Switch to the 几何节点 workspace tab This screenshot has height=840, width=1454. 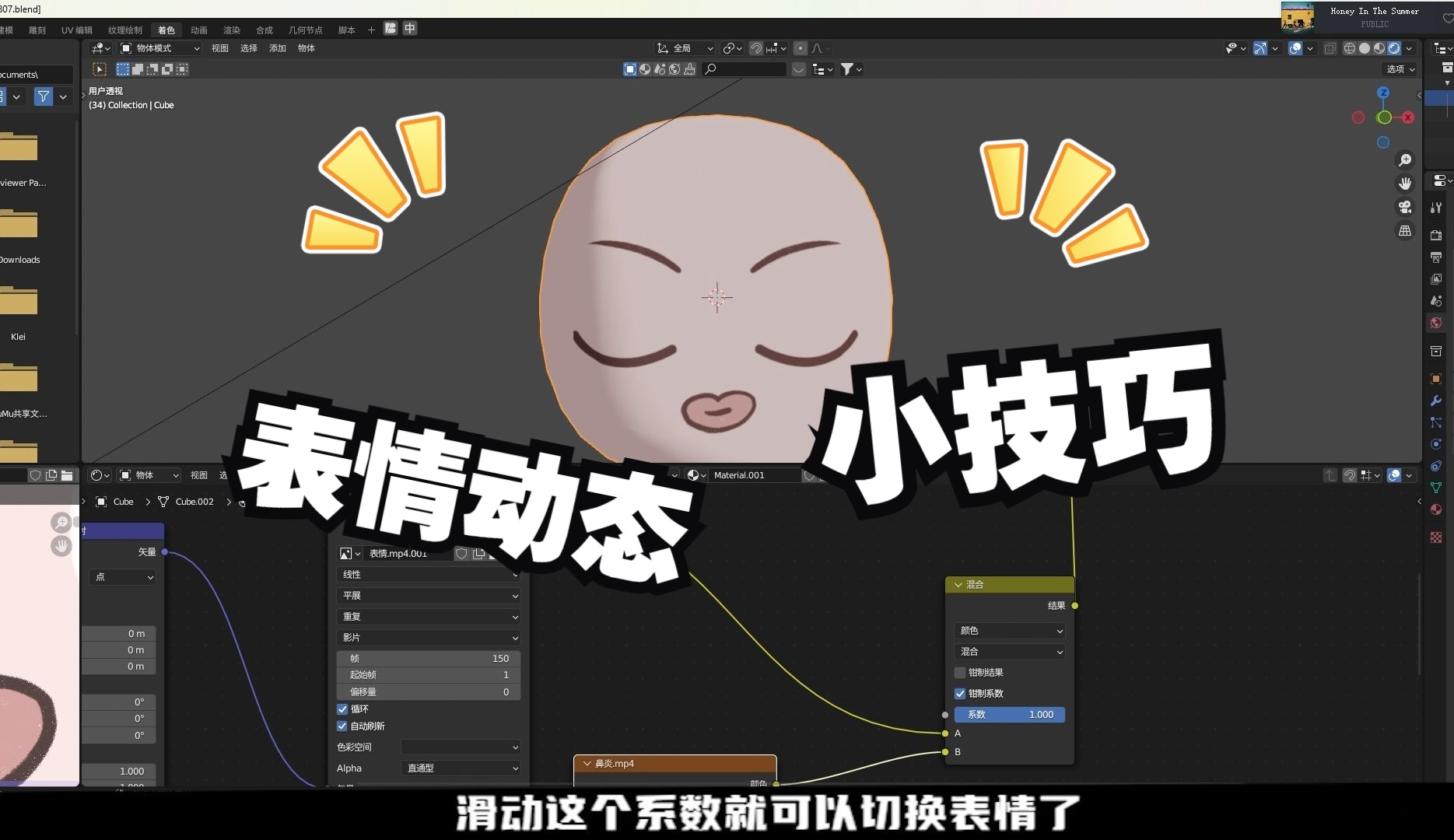click(305, 30)
